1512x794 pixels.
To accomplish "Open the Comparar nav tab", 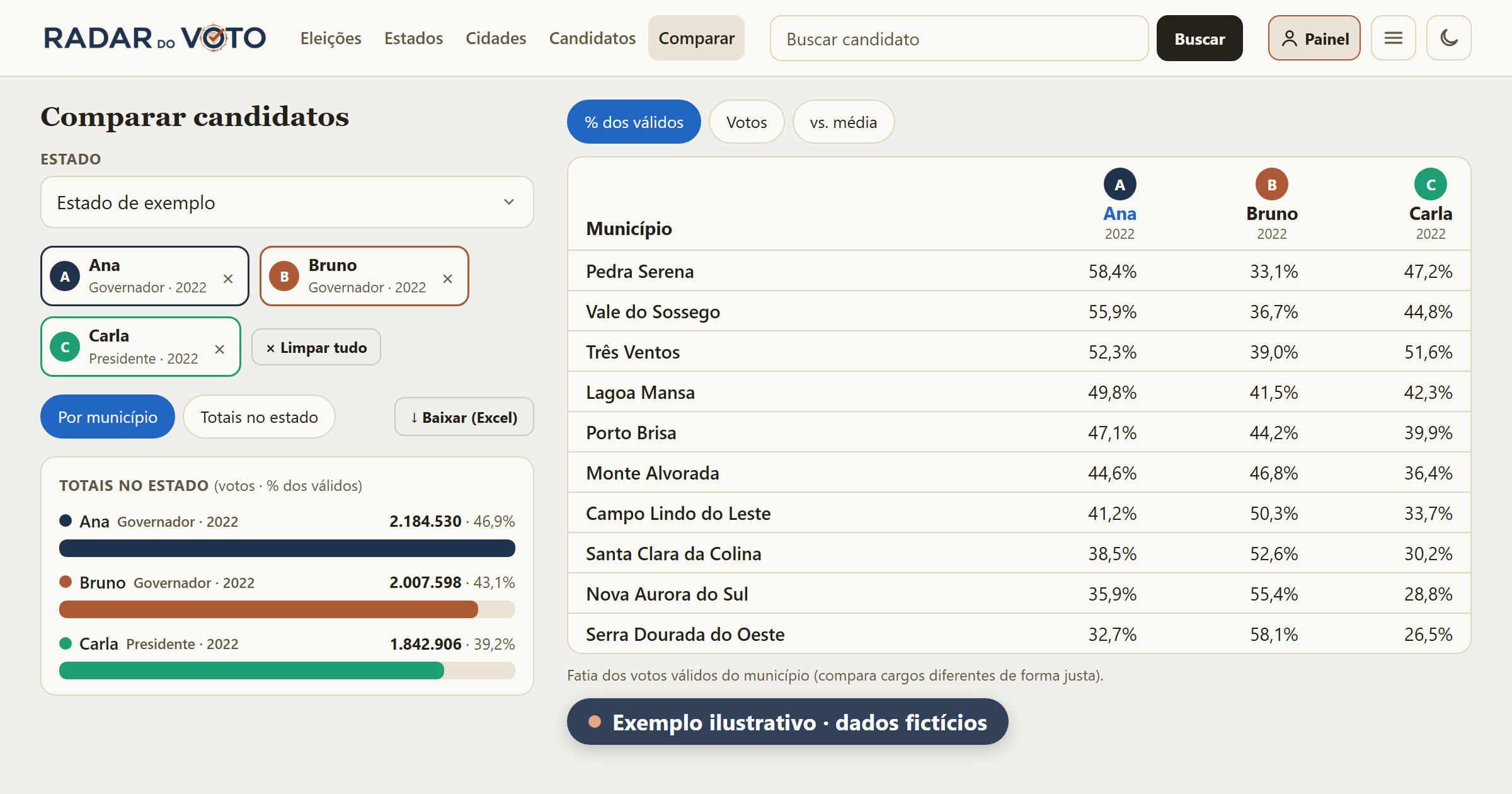I will coord(696,38).
